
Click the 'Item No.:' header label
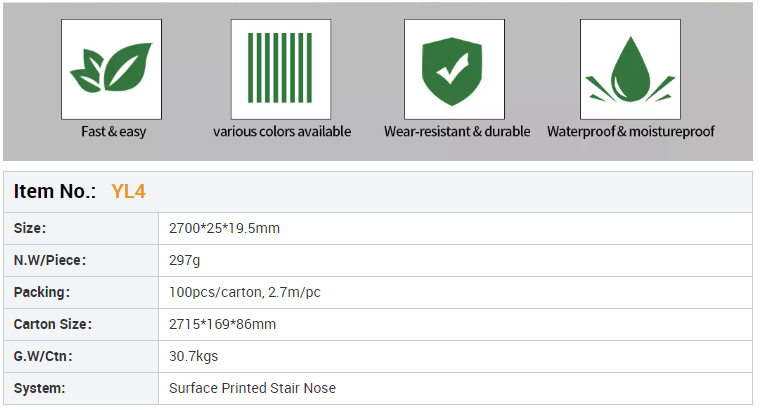[55, 192]
